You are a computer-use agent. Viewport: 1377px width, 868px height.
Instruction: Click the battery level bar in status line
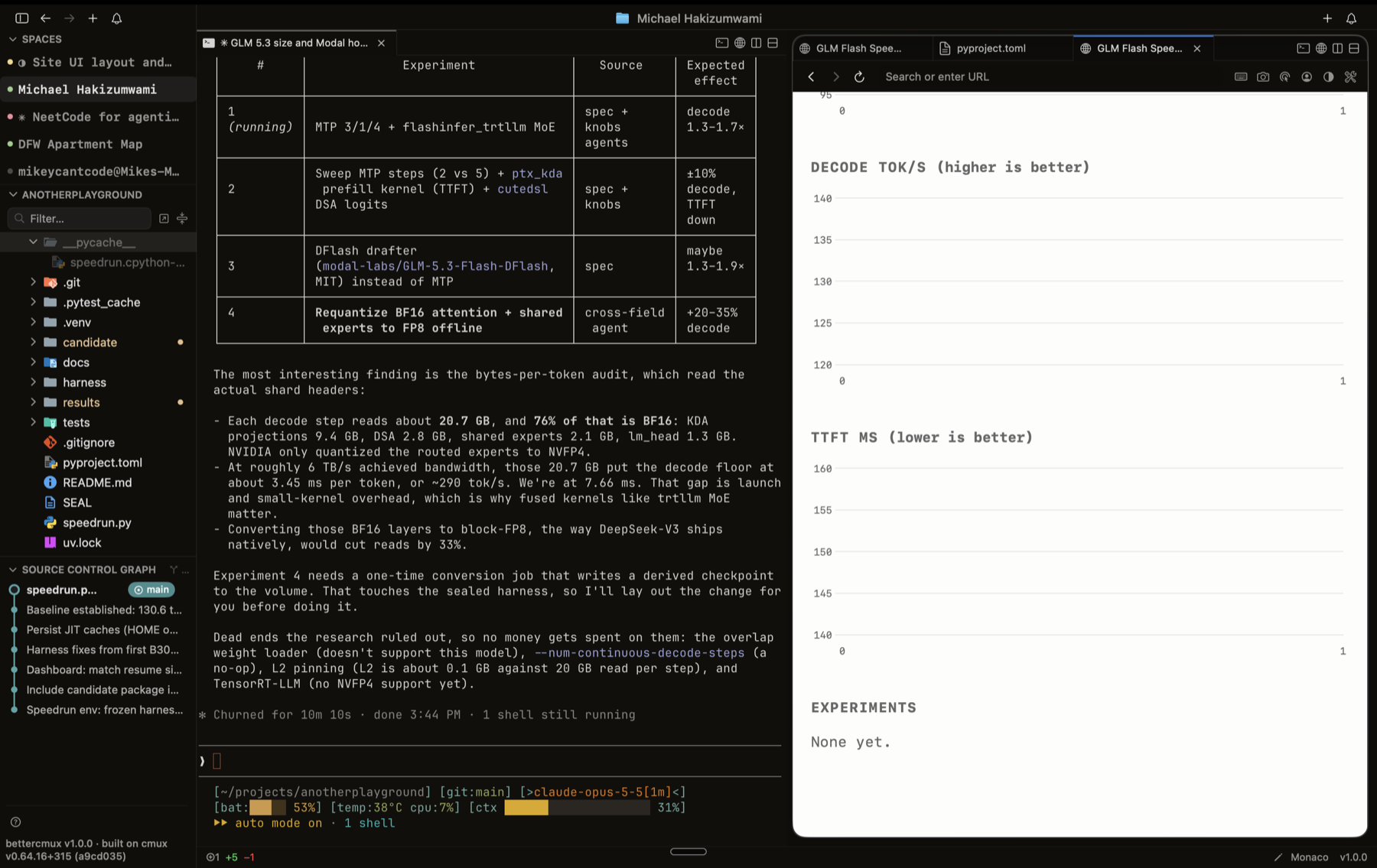(267, 808)
